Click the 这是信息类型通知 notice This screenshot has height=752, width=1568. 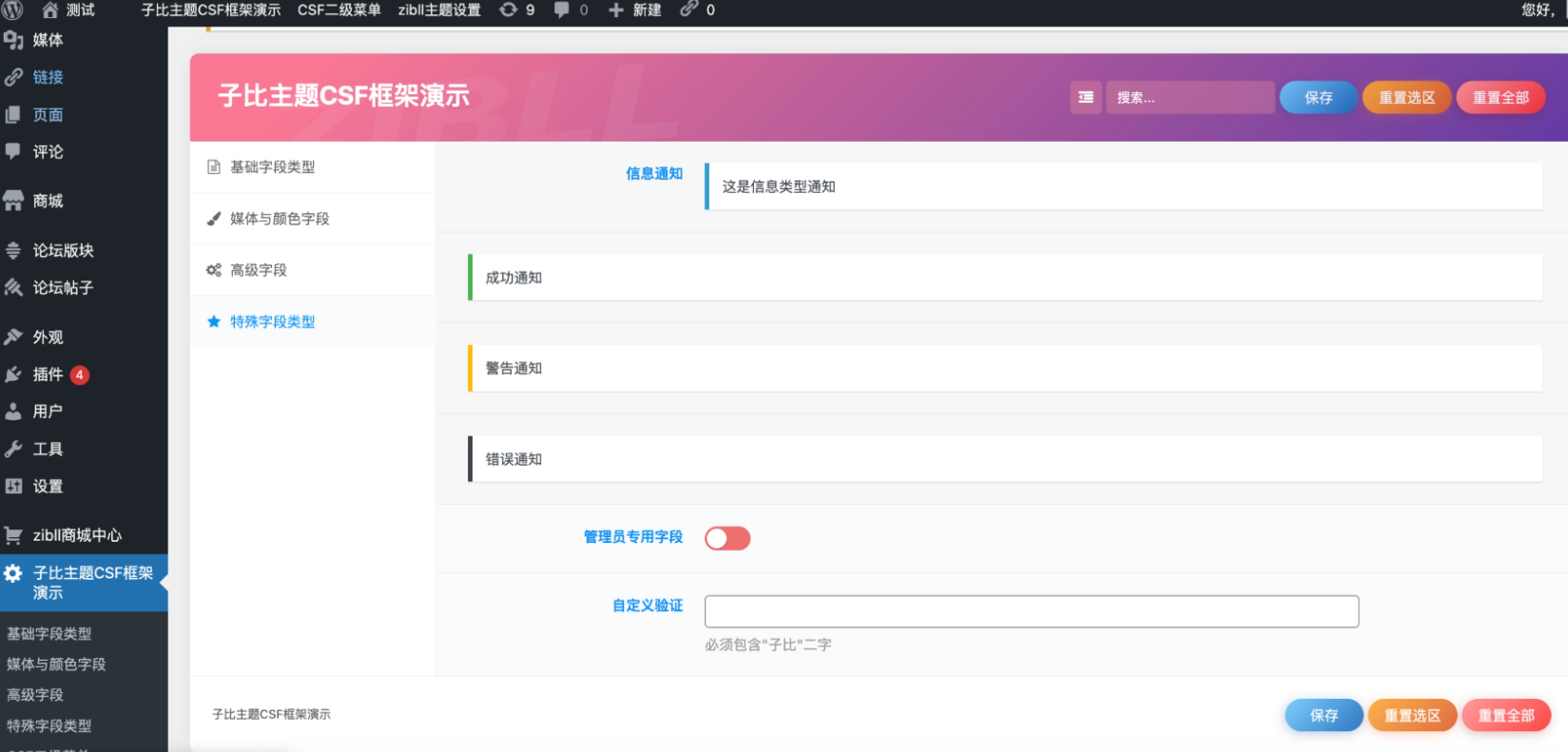(x=1123, y=186)
